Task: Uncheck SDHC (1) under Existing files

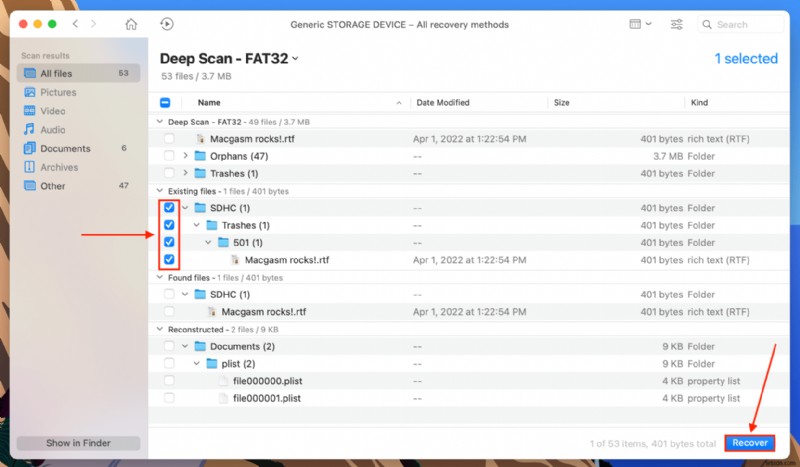Action: (x=169, y=208)
